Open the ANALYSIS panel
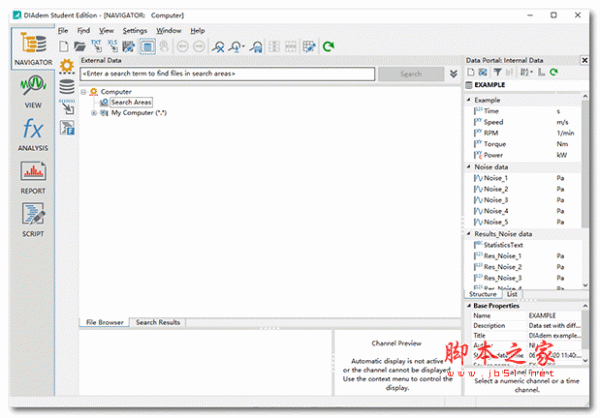 [33, 135]
